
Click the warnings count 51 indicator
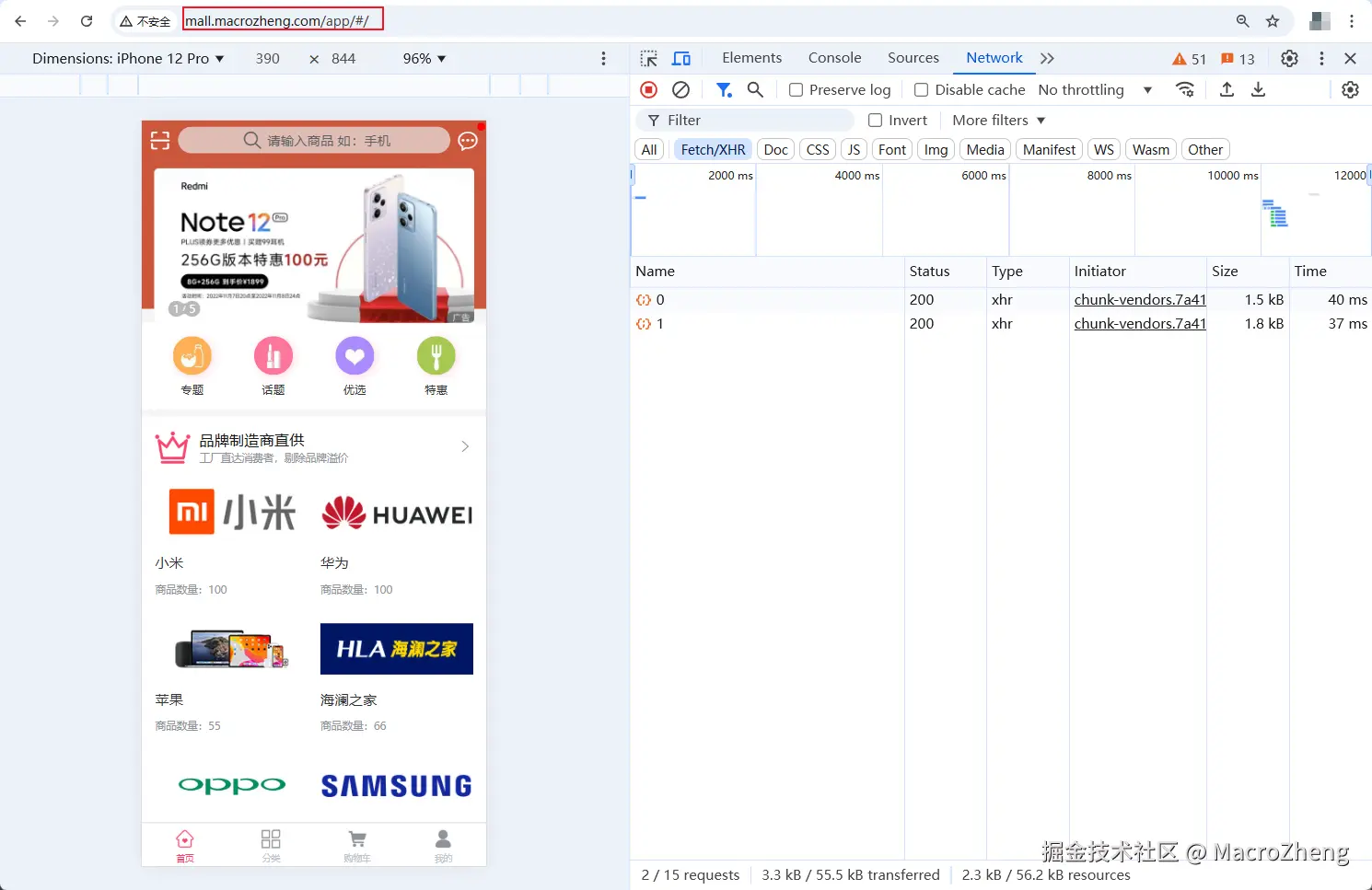pyautogui.click(x=1189, y=59)
